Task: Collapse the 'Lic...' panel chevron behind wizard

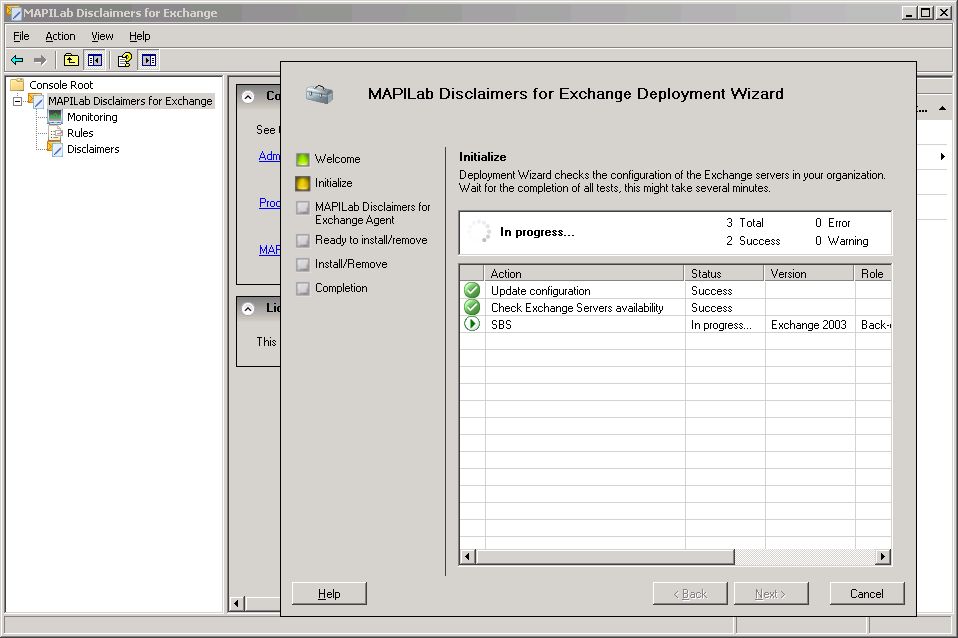Action: 248,309
